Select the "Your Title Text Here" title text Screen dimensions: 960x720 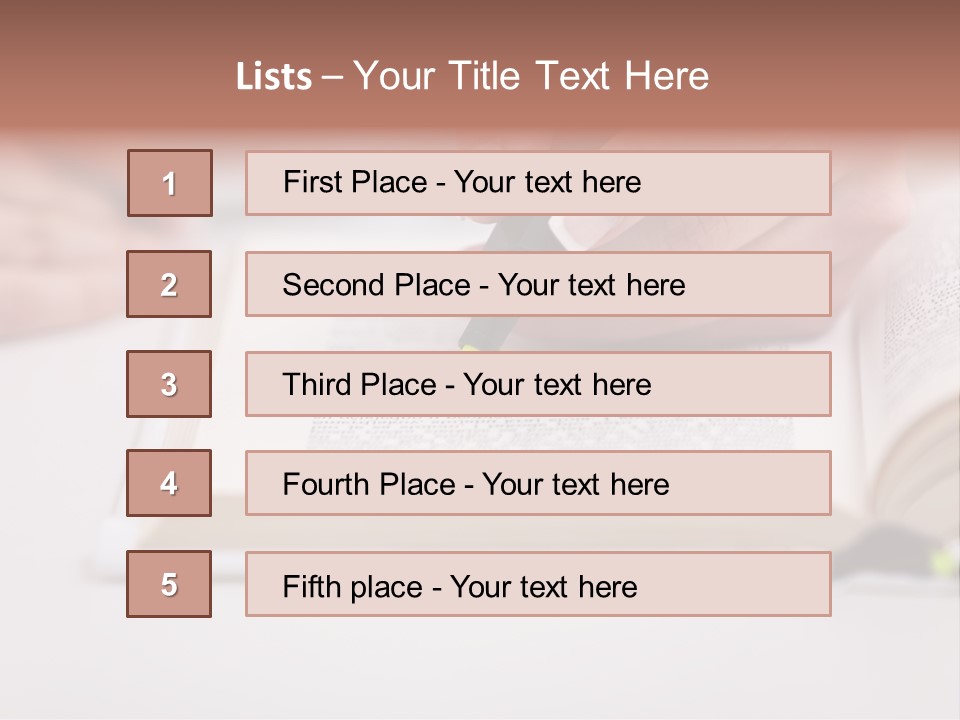(x=531, y=76)
